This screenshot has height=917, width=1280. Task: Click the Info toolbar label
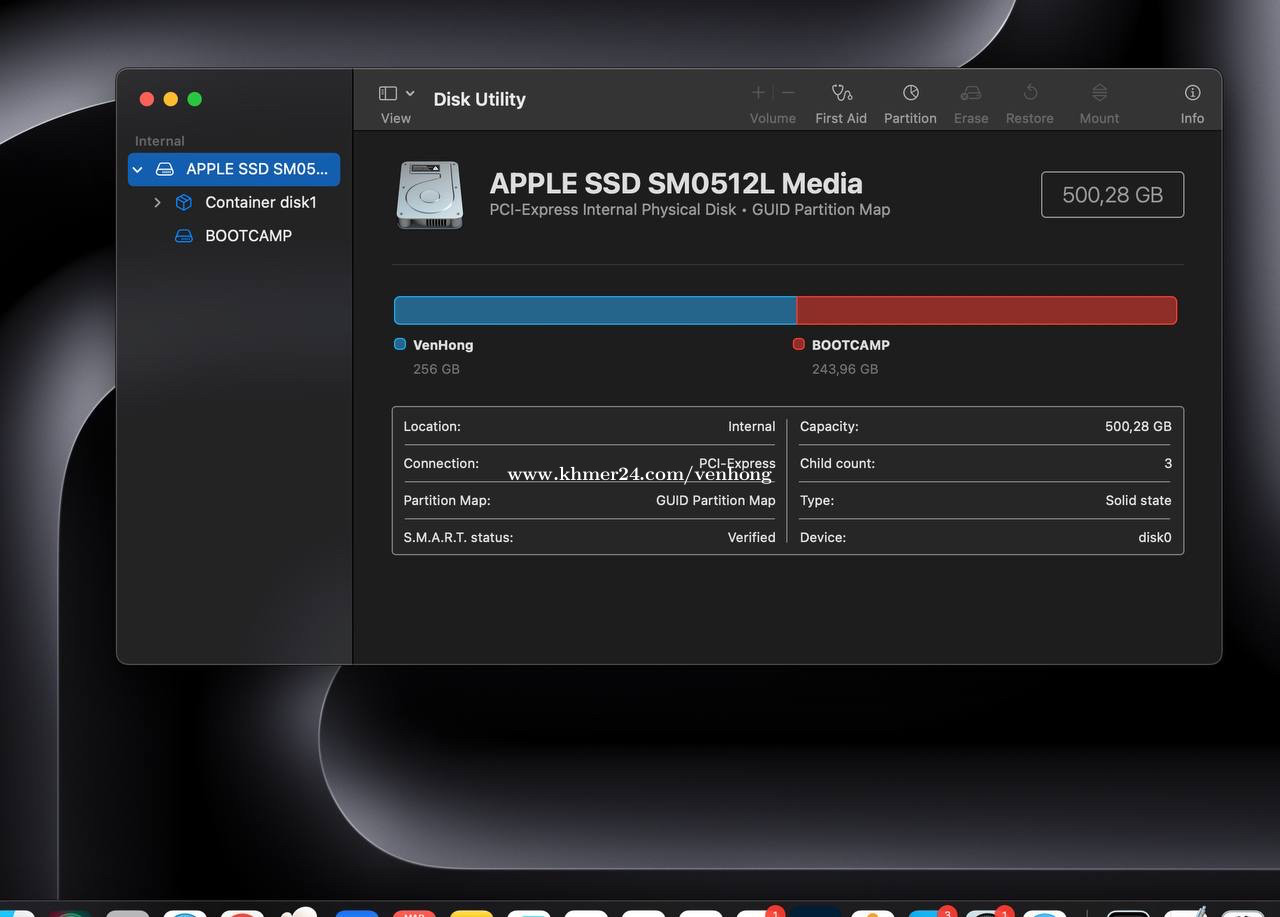pyautogui.click(x=1192, y=118)
